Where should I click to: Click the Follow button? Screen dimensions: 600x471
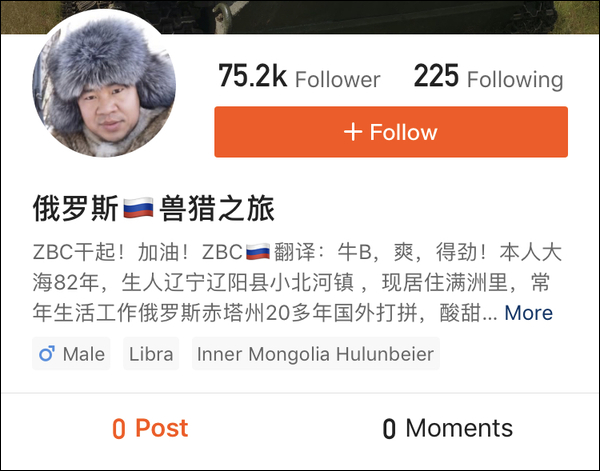(x=391, y=132)
